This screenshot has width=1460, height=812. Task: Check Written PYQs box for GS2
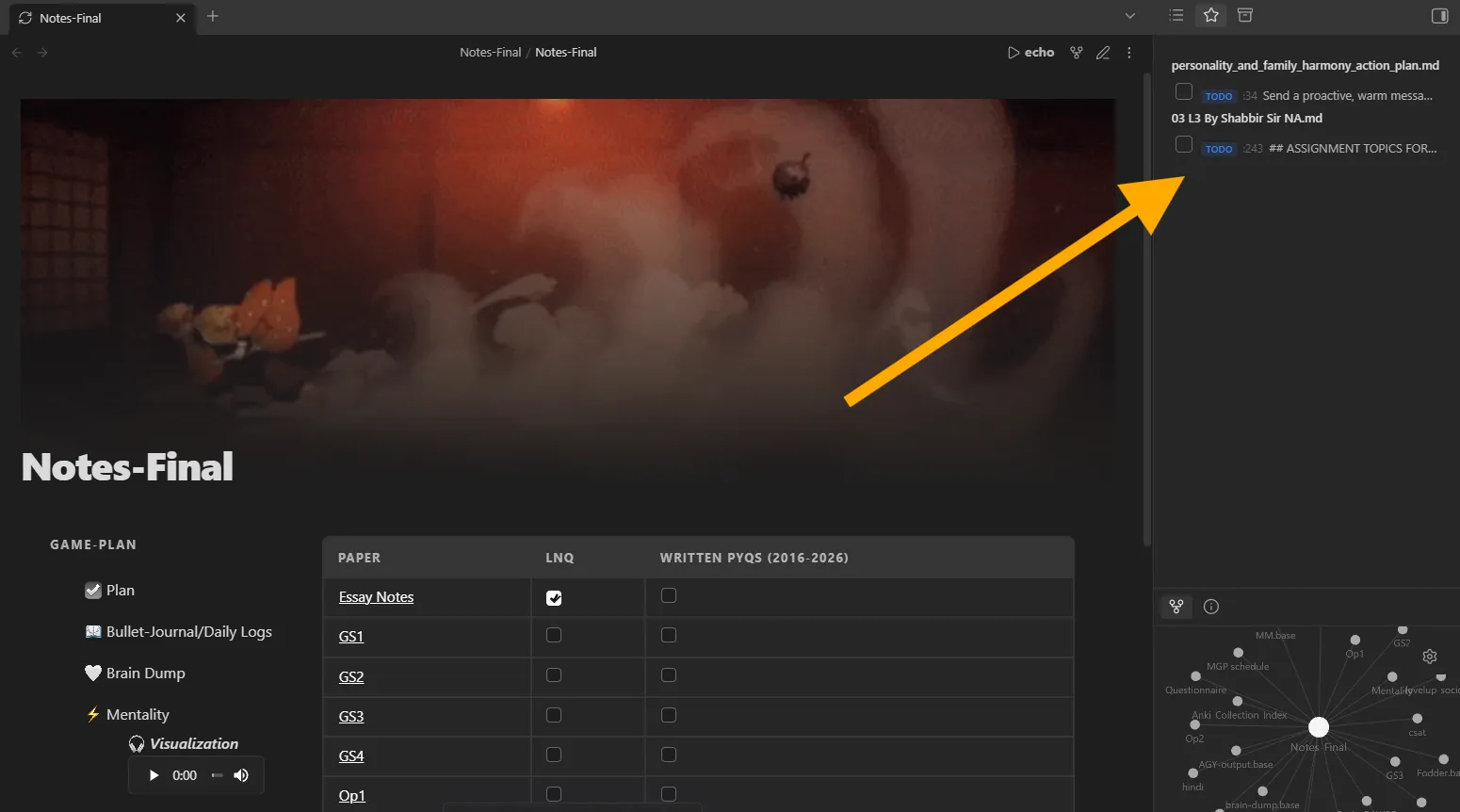click(x=669, y=674)
